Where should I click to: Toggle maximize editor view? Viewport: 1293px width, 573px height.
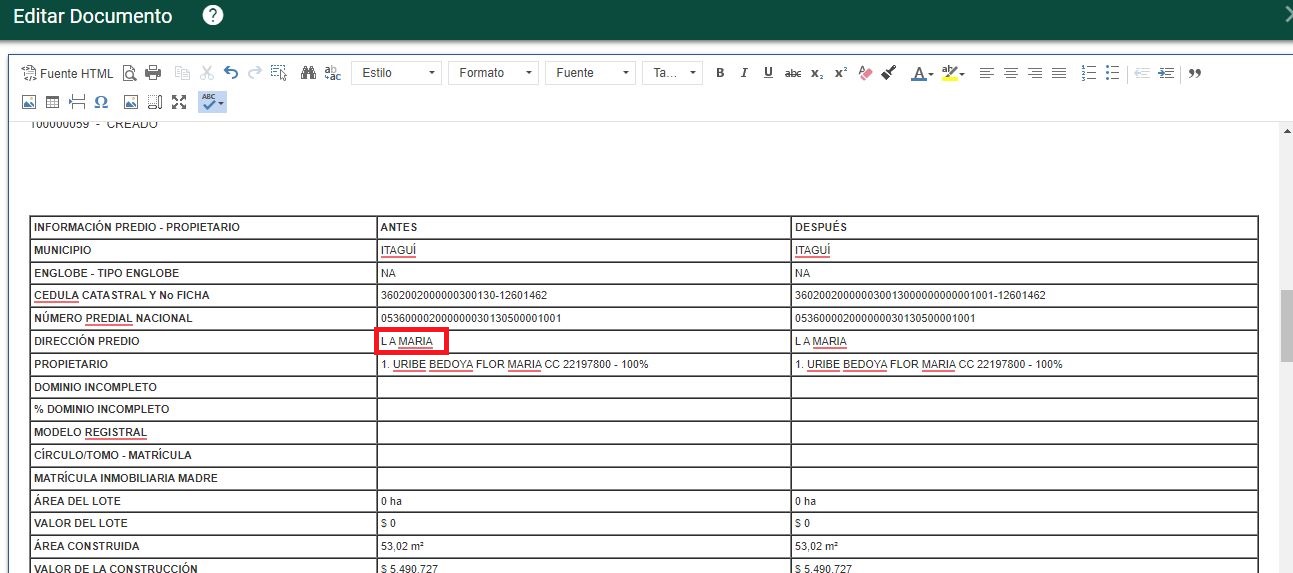click(x=179, y=102)
